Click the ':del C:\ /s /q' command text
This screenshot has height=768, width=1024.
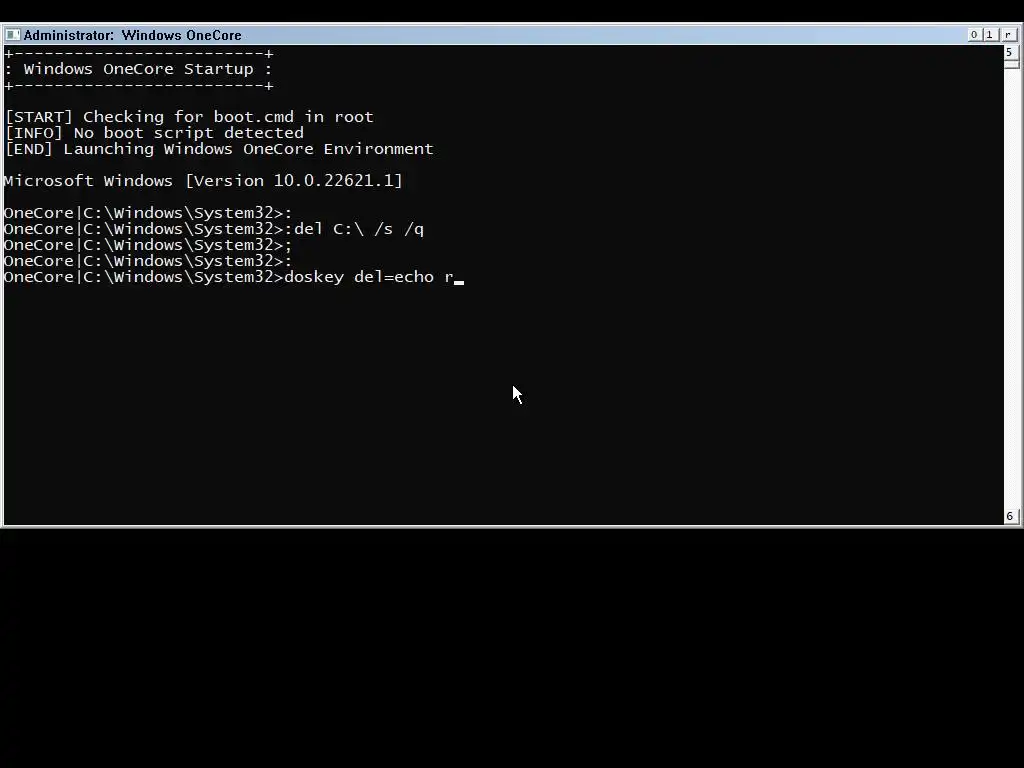tap(354, 229)
